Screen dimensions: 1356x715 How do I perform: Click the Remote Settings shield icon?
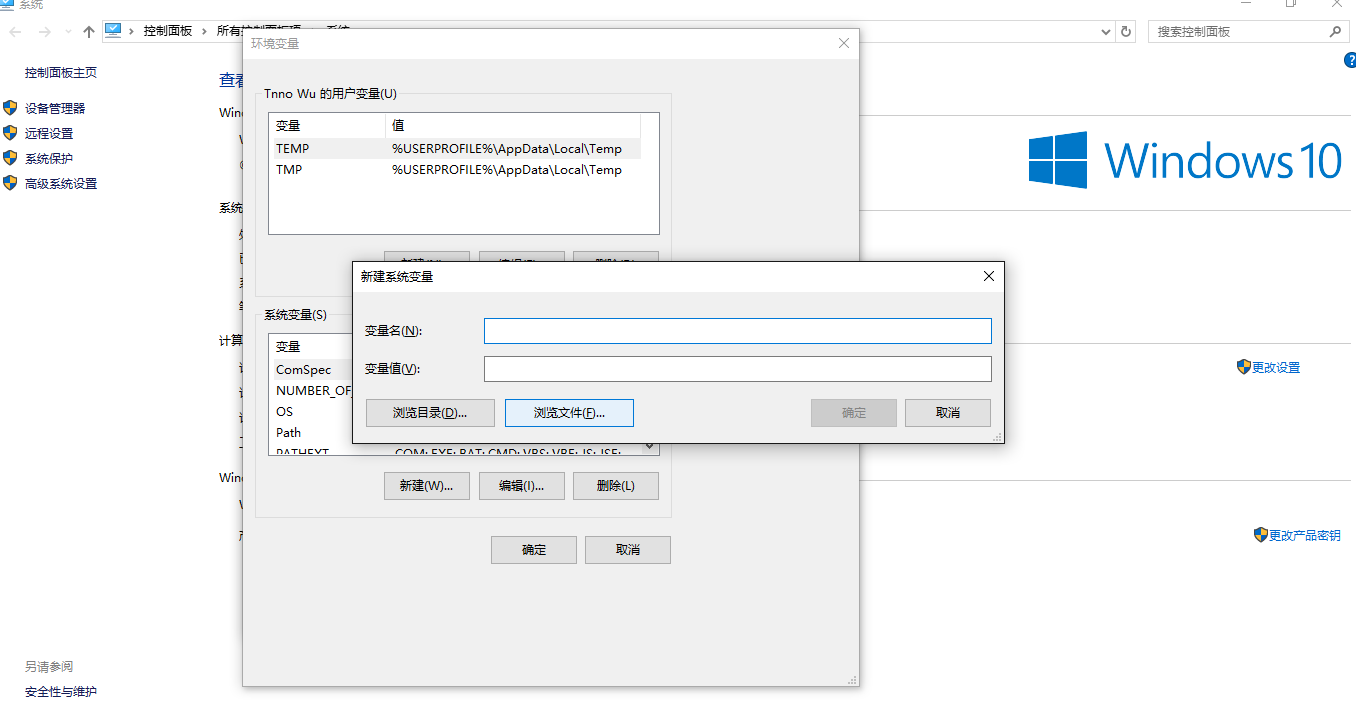pos(10,133)
